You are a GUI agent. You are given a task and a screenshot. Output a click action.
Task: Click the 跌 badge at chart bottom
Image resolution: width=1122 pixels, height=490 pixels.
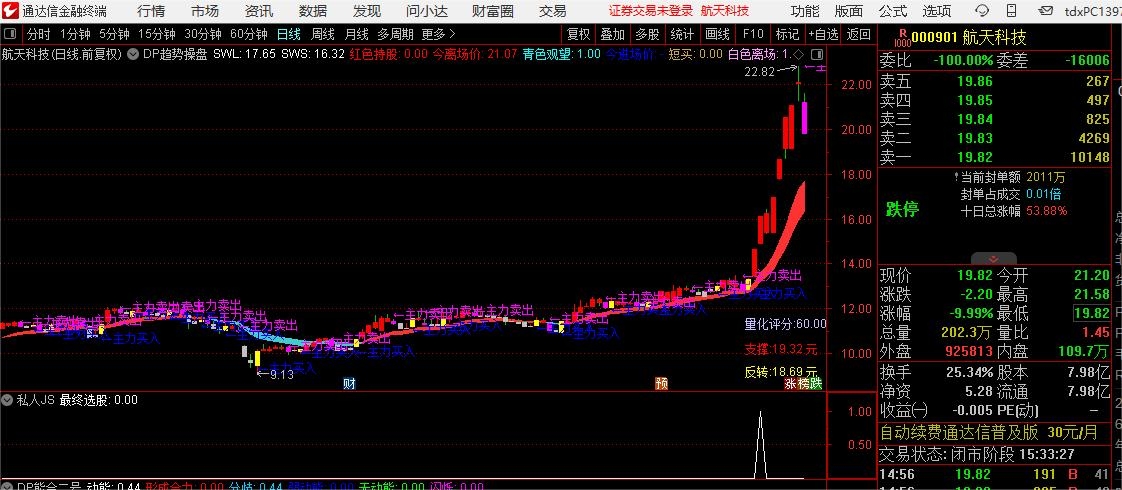point(816,383)
